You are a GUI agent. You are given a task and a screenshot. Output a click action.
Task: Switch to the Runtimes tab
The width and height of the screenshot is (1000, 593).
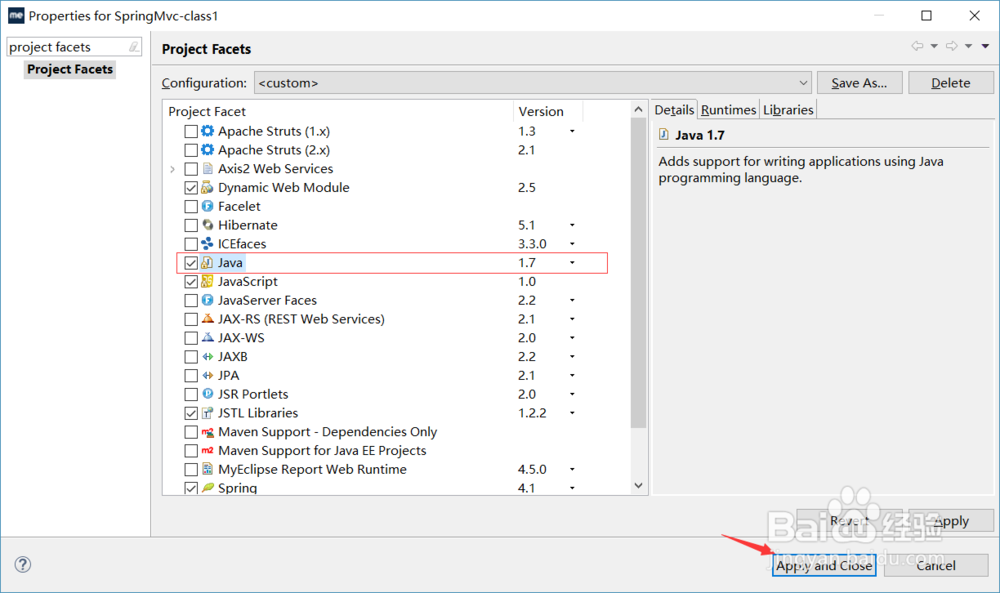click(728, 110)
